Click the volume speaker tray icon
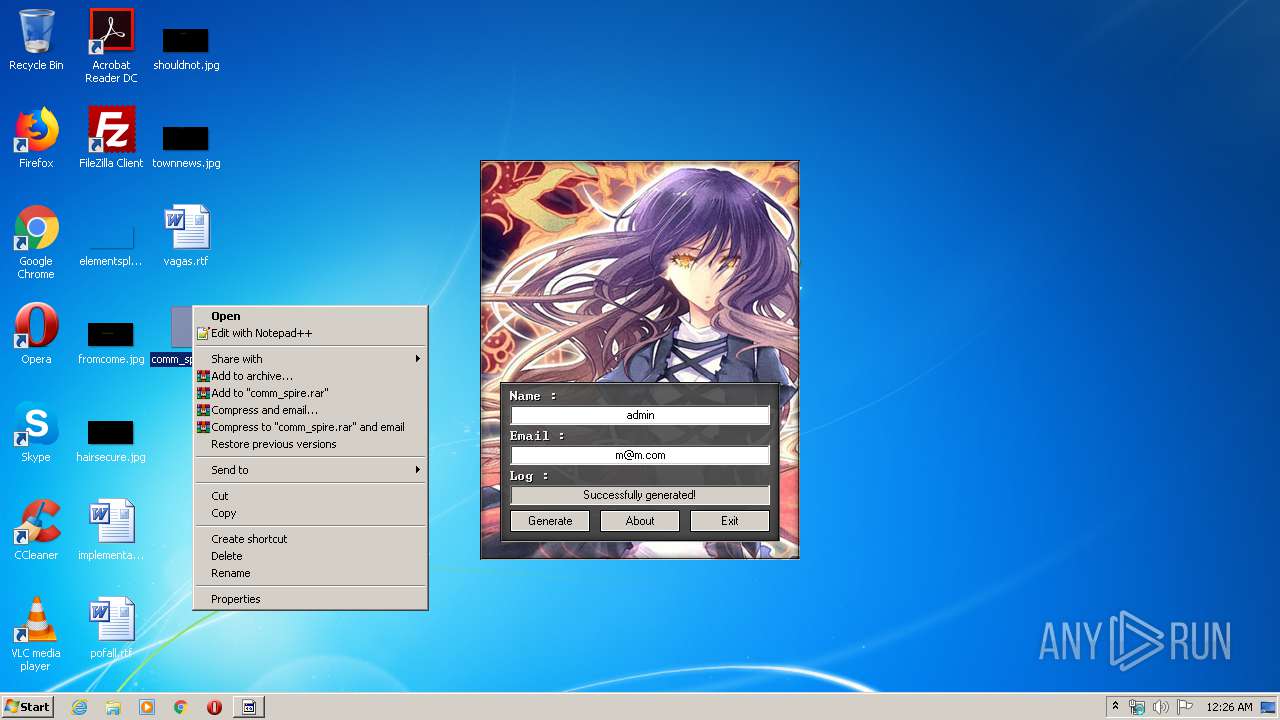1280x720 pixels. click(x=1161, y=707)
